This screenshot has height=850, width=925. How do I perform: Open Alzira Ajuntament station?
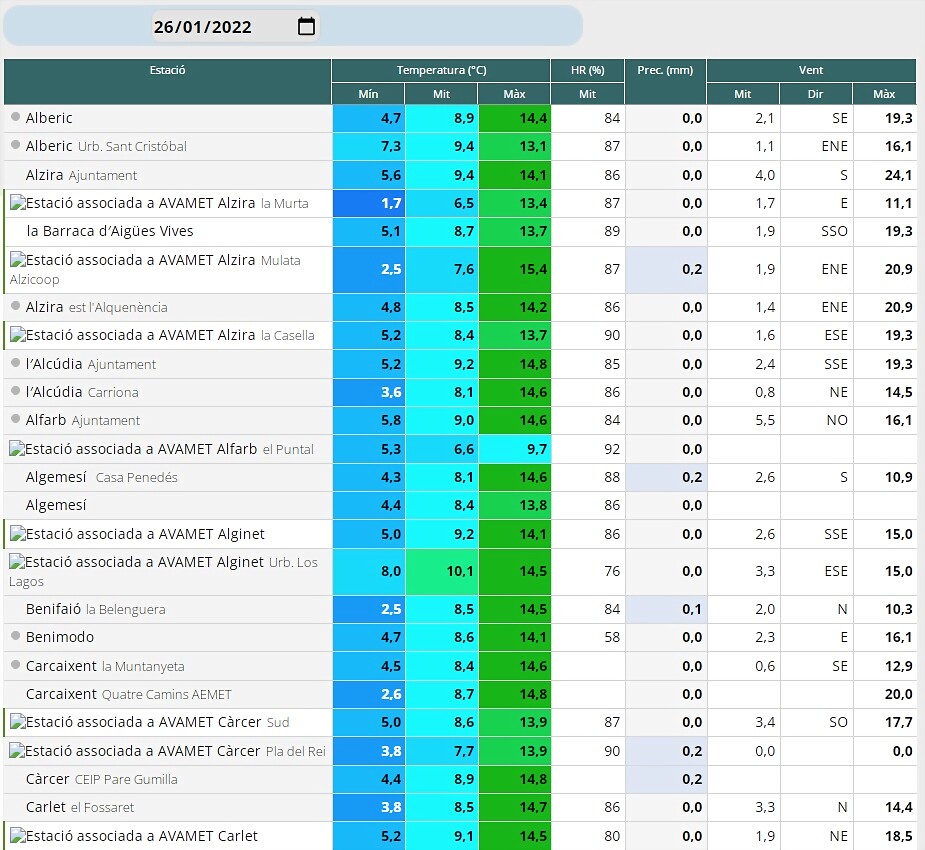81,175
